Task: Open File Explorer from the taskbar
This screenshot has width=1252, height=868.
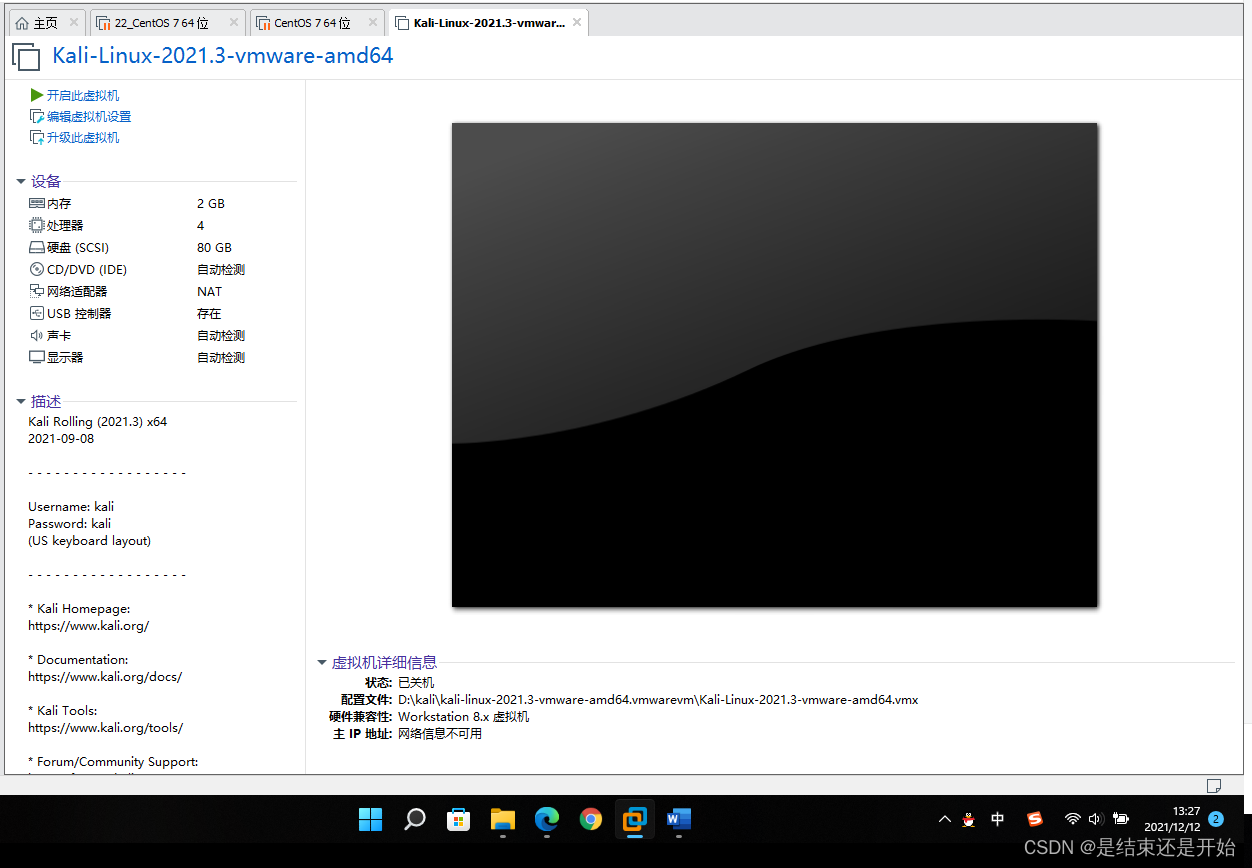Action: pyautogui.click(x=502, y=820)
